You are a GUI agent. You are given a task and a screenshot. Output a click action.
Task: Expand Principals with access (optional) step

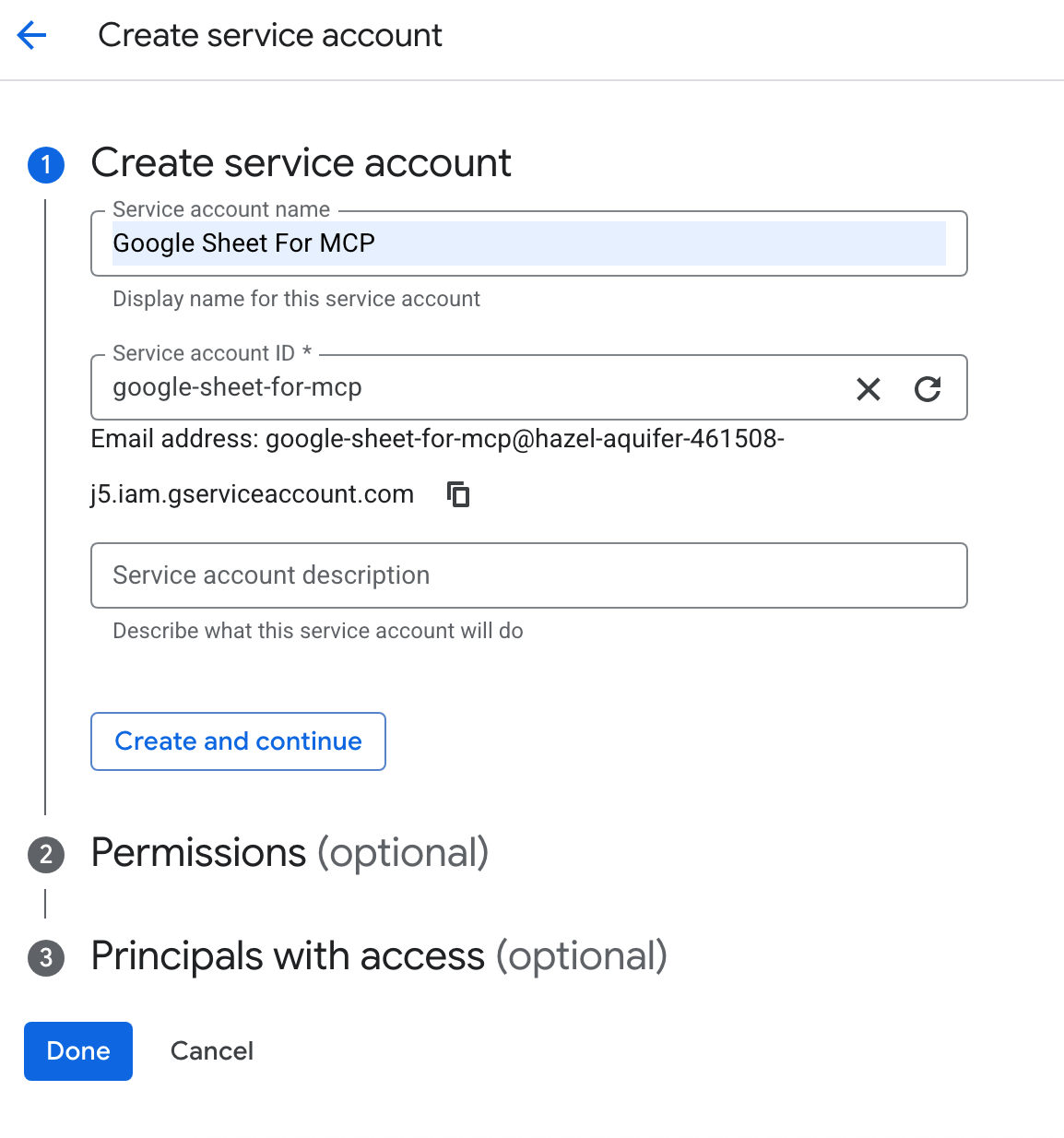pyautogui.click(x=379, y=956)
